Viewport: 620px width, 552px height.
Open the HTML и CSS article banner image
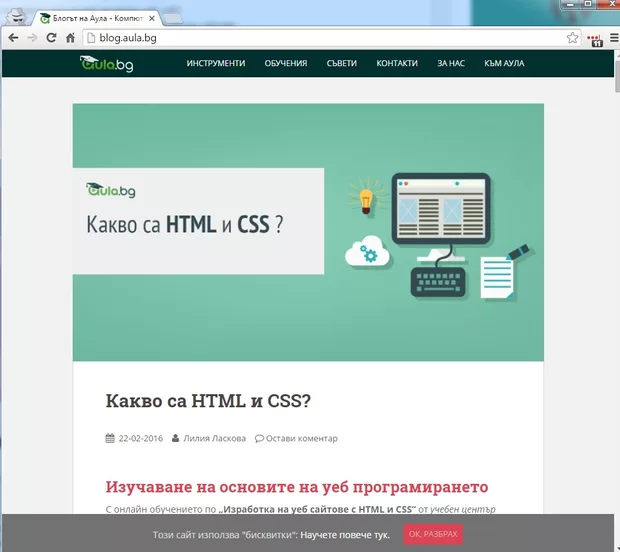click(308, 232)
